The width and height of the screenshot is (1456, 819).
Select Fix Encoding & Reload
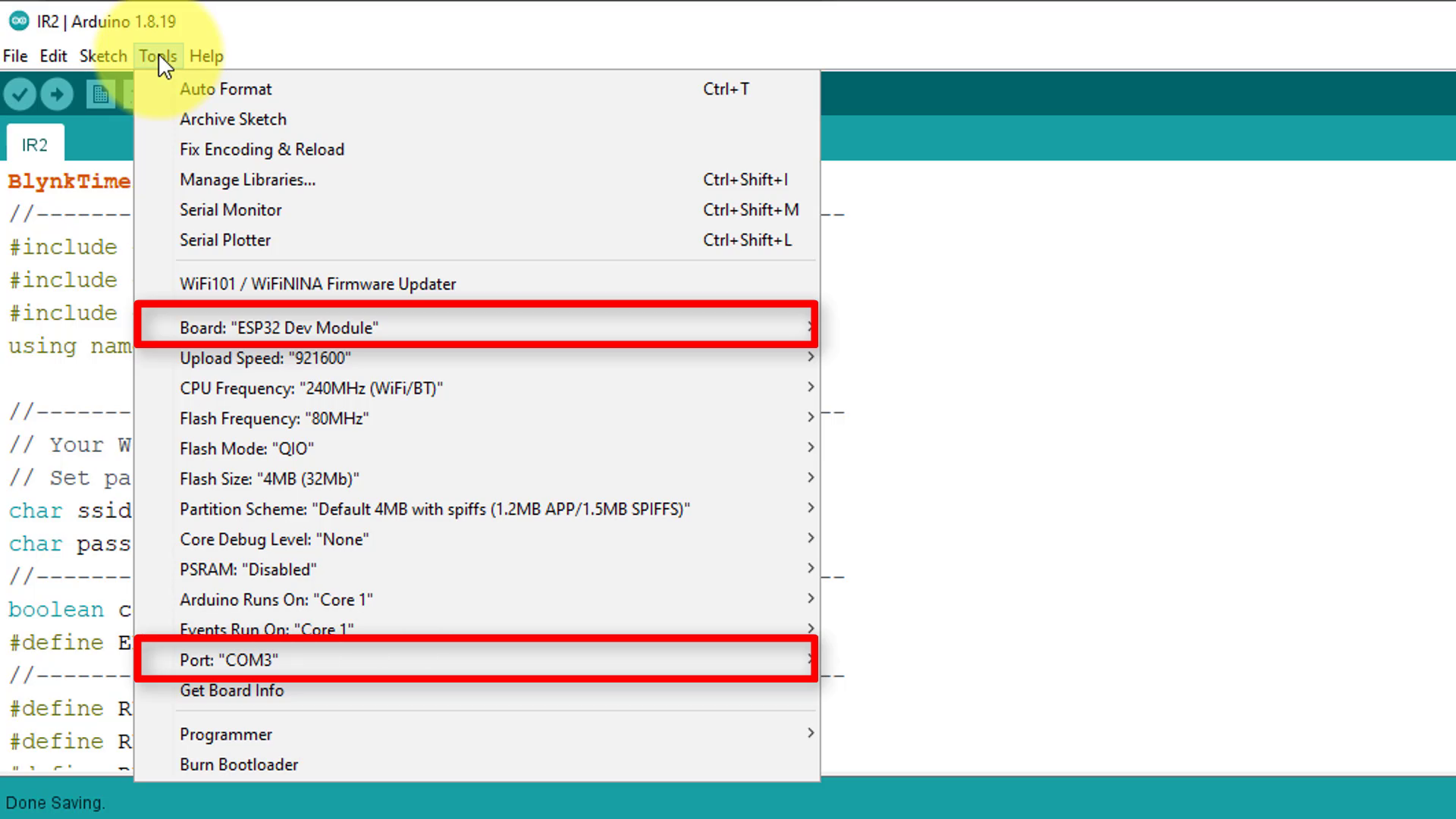477,149
